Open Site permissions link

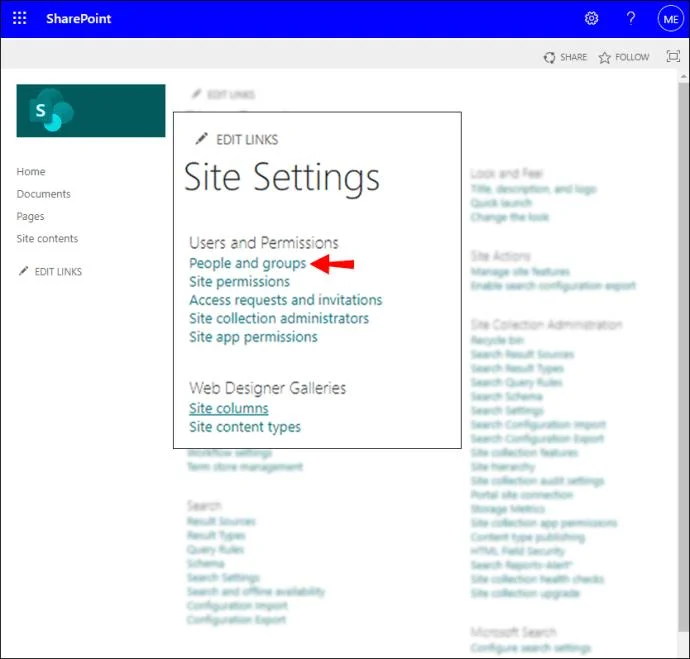239,282
